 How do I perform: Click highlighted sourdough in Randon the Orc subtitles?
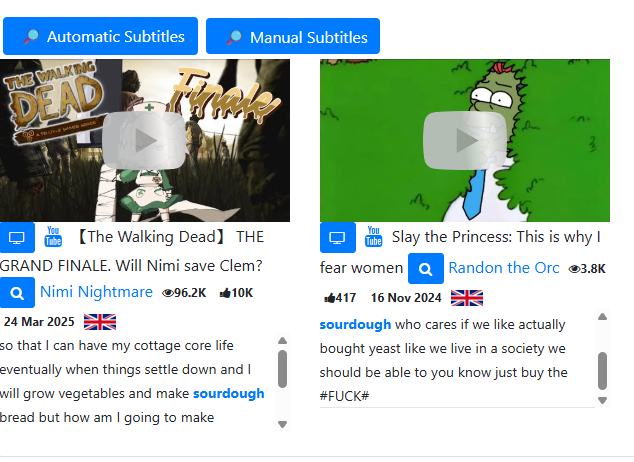point(355,325)
